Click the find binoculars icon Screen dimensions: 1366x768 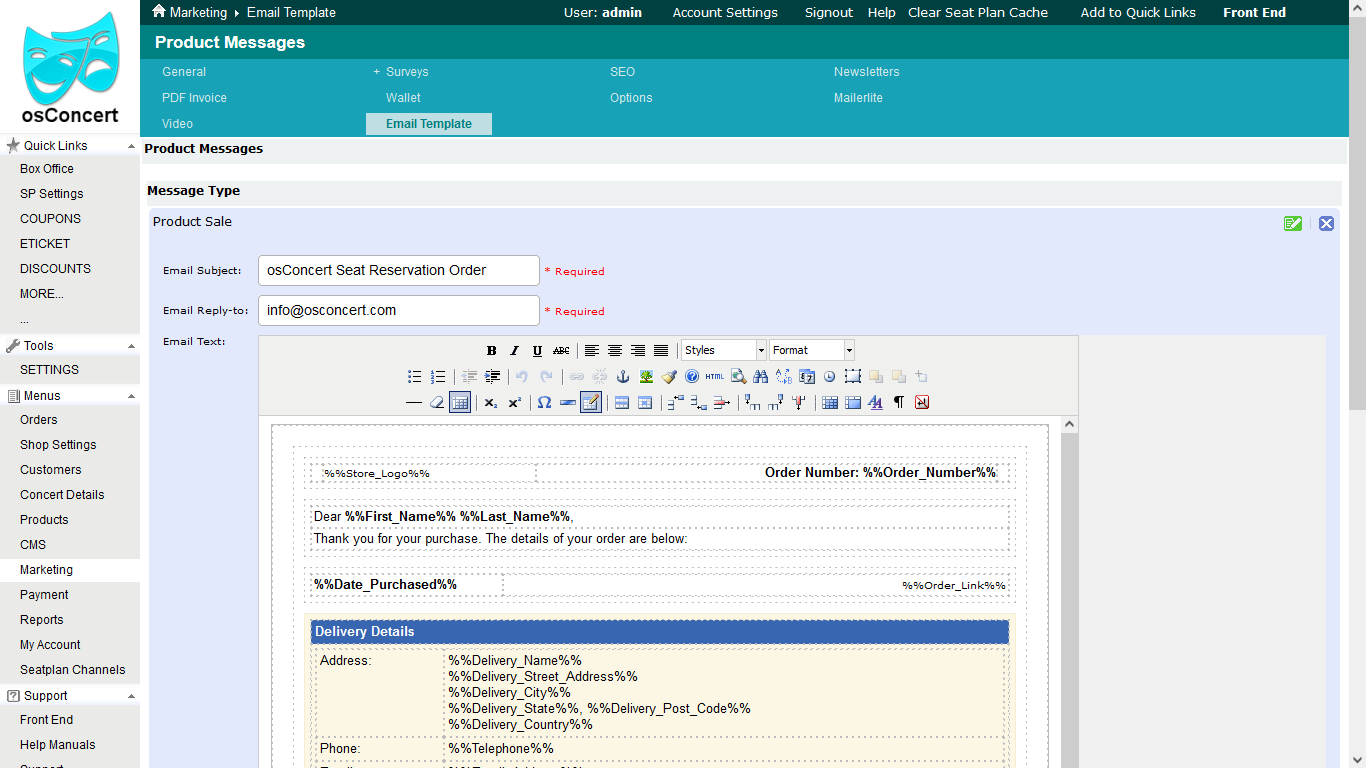(760, 377)
